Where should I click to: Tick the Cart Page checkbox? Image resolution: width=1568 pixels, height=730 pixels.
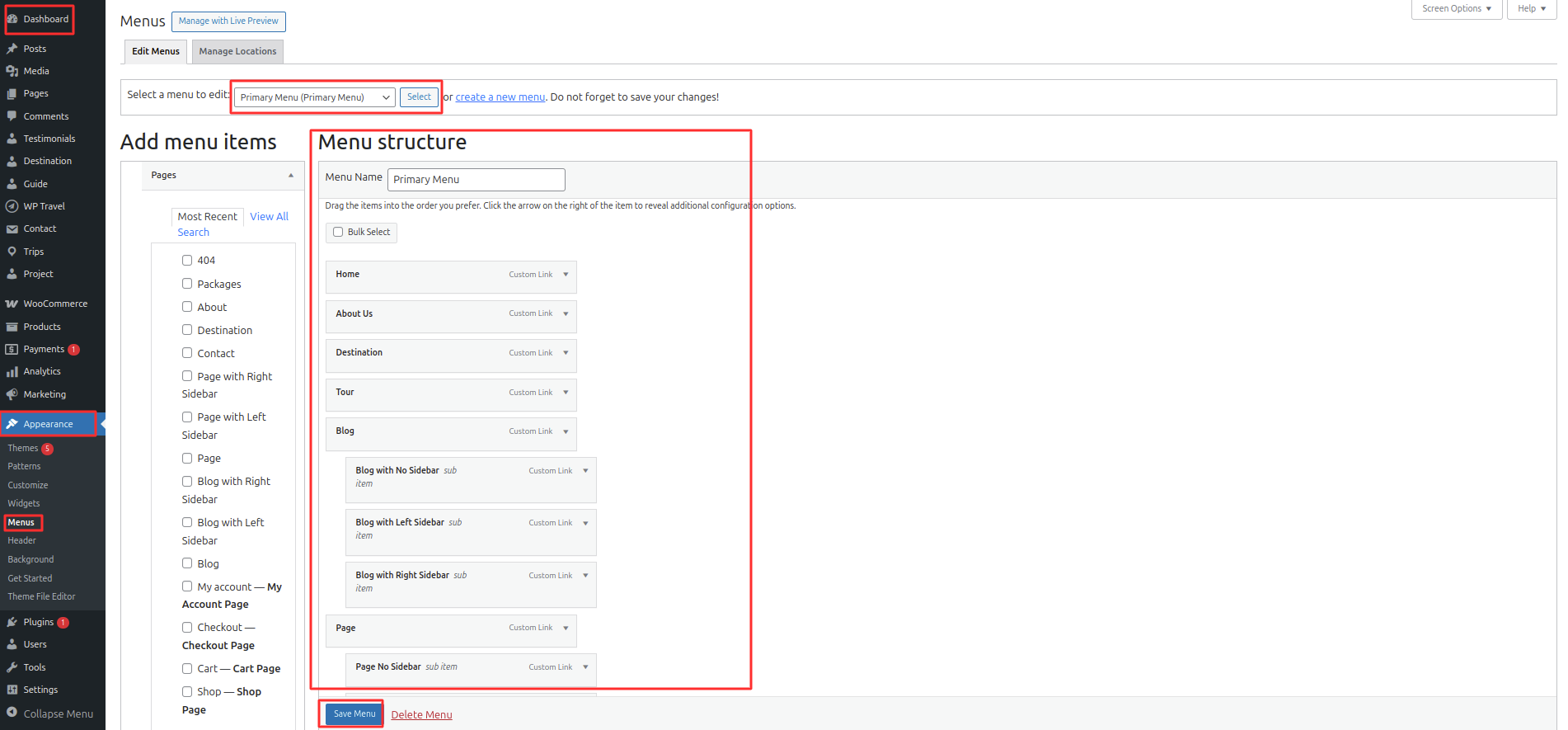[x=187, y=668]
